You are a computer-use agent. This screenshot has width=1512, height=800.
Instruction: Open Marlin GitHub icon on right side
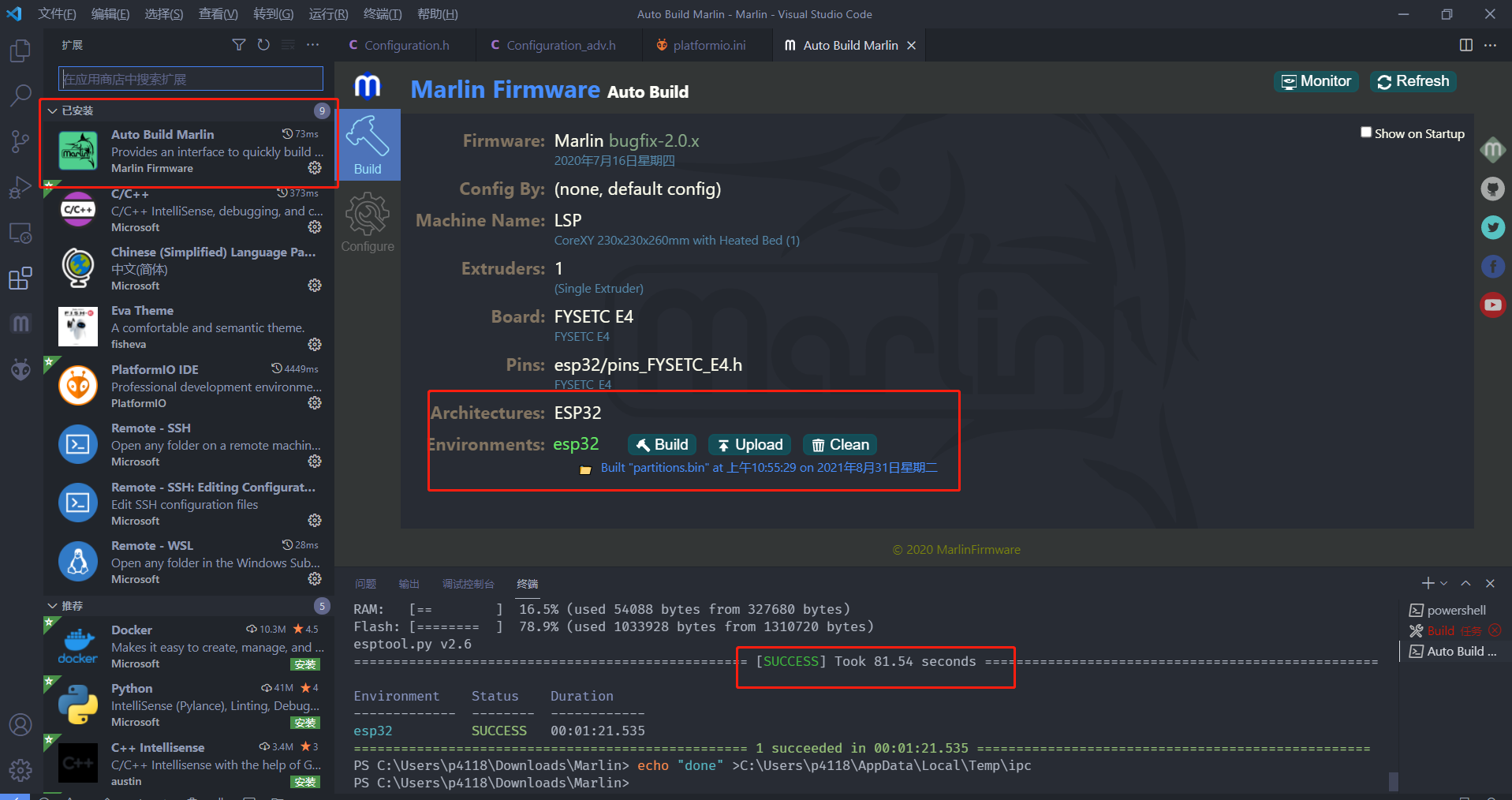pos(1492,189)
